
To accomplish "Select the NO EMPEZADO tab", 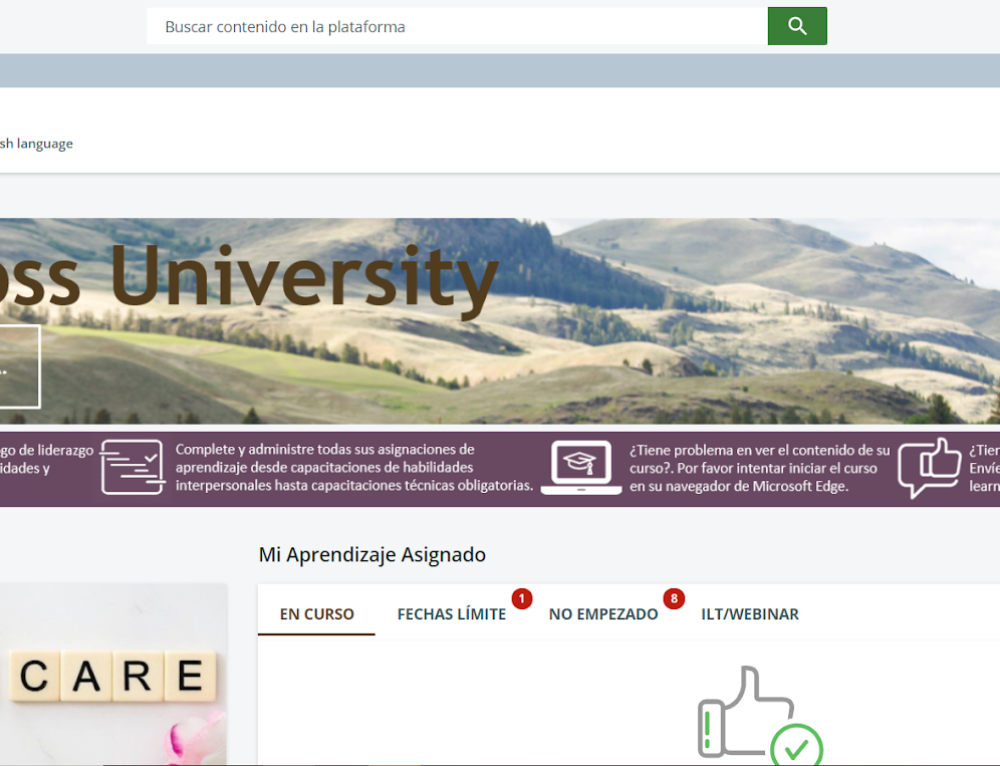I will coord(603,614).
